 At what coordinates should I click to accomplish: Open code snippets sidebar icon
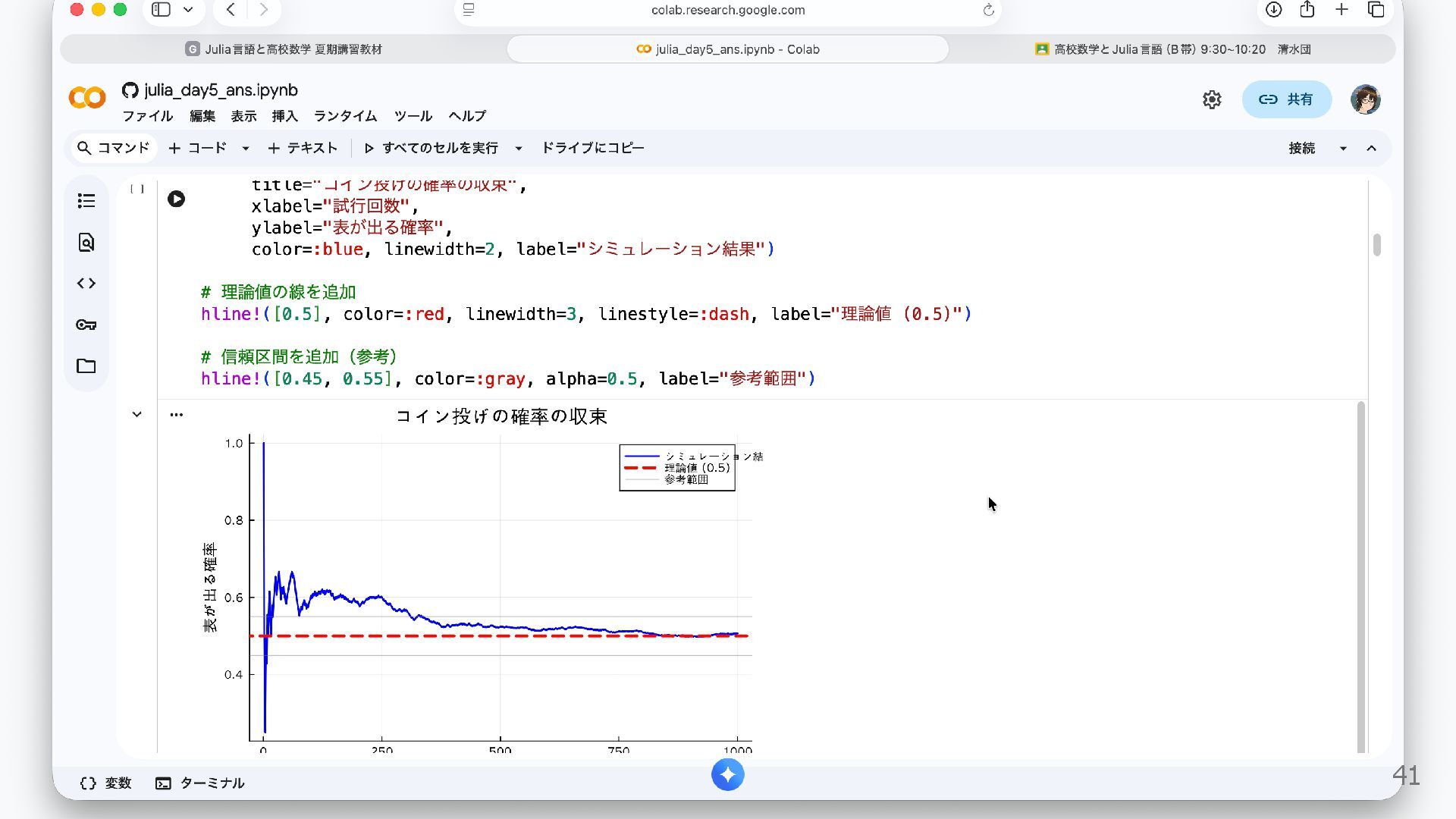[x=86, y=284]
